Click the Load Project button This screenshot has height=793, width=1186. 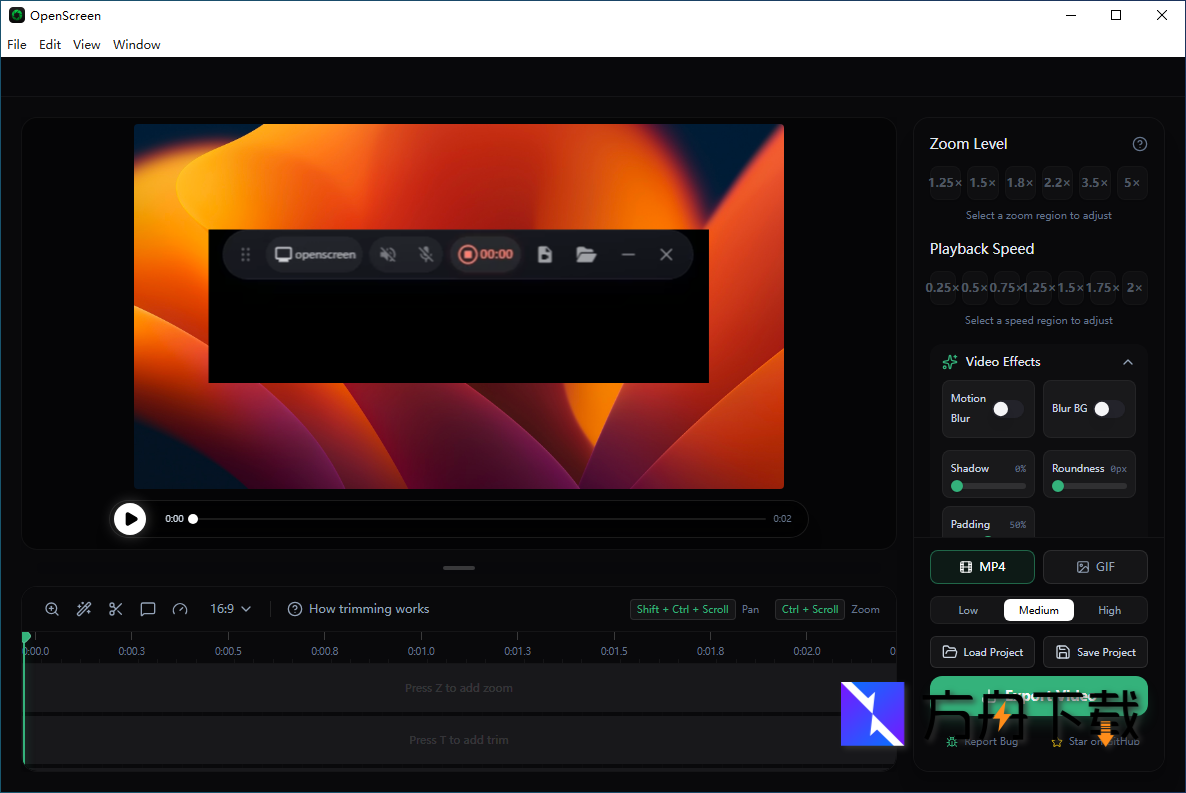pos(982,652)
